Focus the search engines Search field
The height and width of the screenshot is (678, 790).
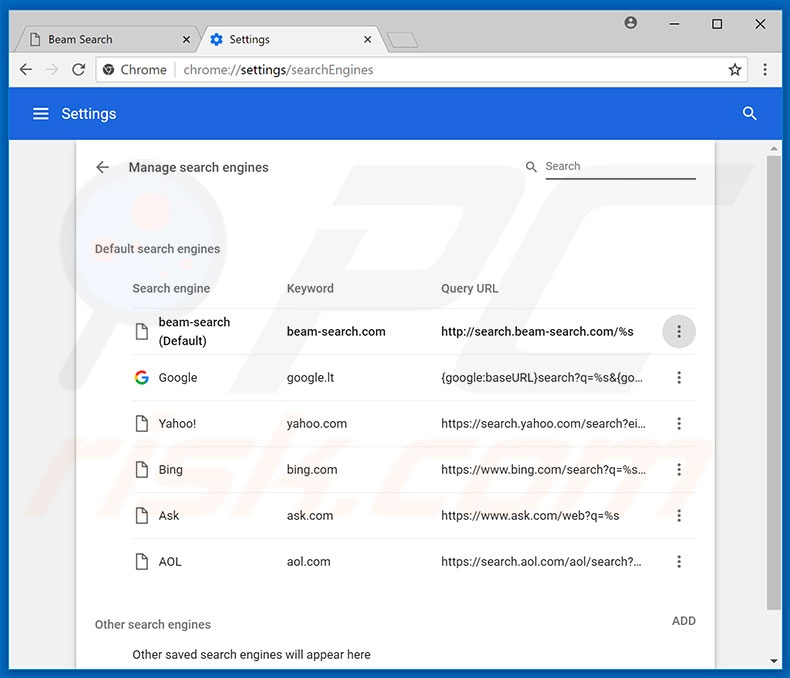[620, 167]
